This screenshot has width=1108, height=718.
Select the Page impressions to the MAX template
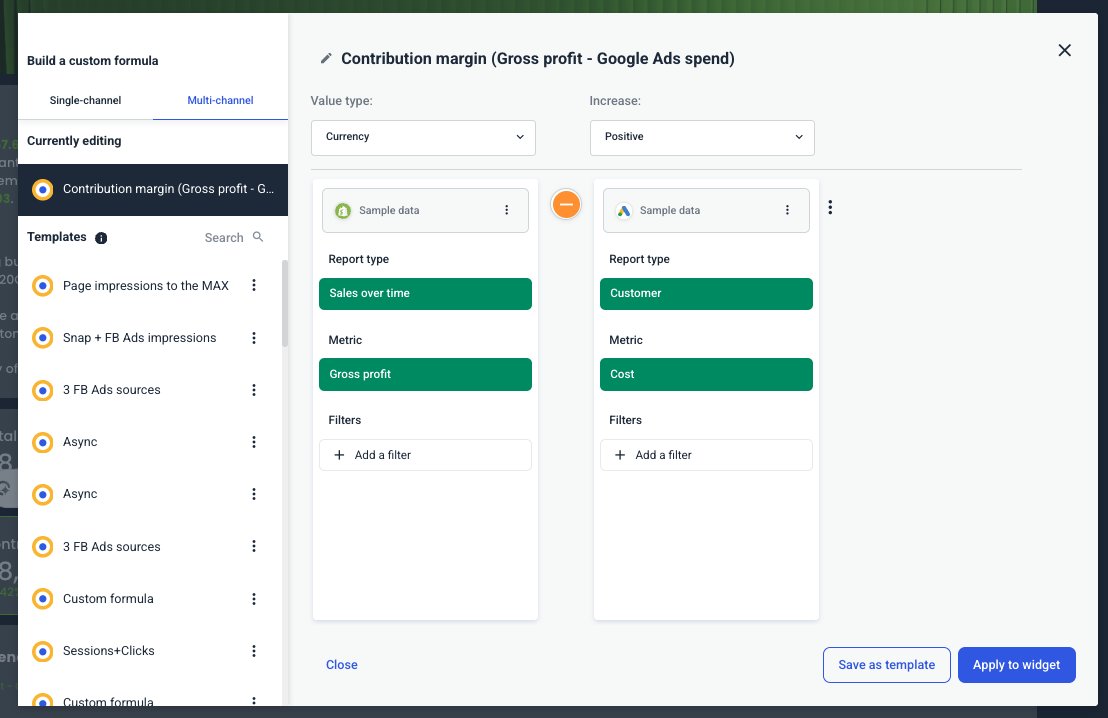(145, 286)
